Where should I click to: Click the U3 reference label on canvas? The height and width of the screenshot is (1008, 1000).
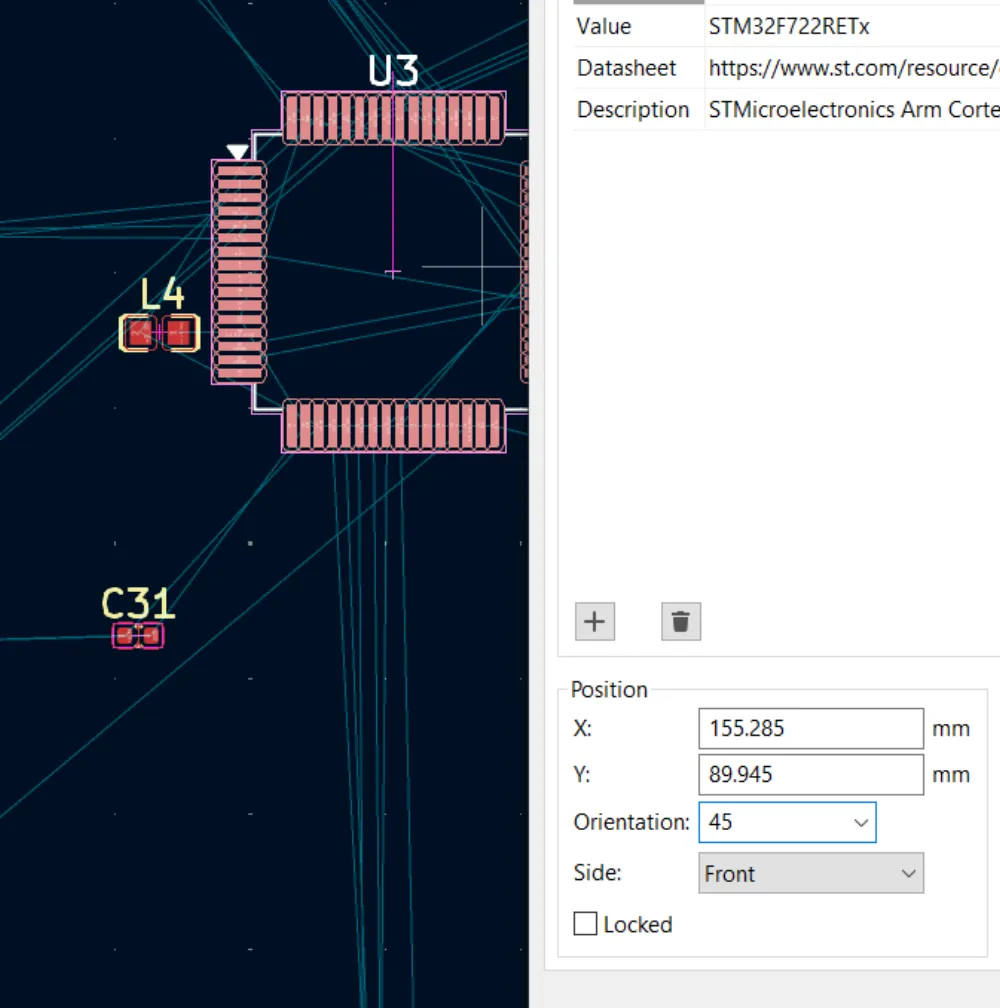pyautogui.click(x=393, y=71)
